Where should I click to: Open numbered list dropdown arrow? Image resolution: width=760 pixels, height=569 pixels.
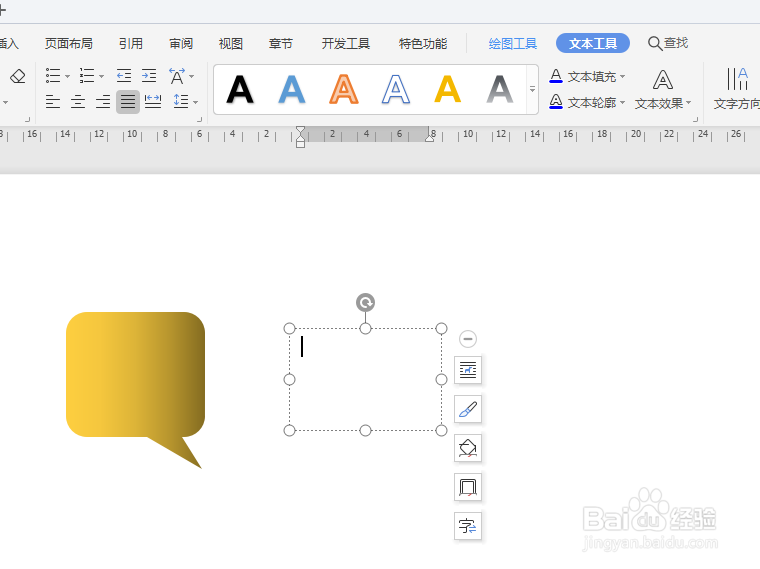[101, 76]
